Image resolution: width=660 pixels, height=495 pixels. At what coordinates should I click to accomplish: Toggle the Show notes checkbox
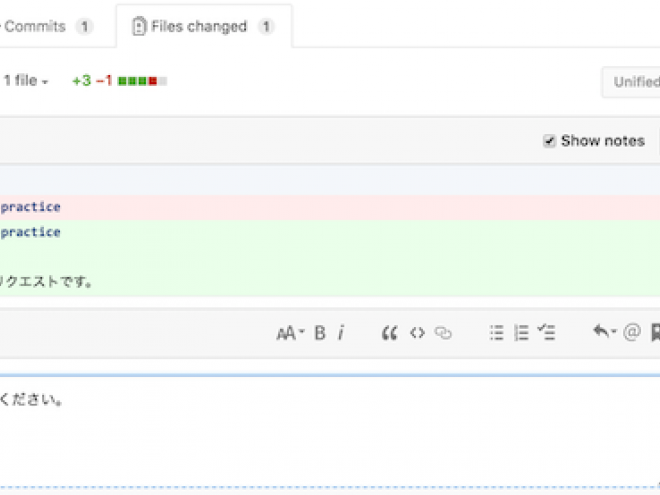(549, 141)
